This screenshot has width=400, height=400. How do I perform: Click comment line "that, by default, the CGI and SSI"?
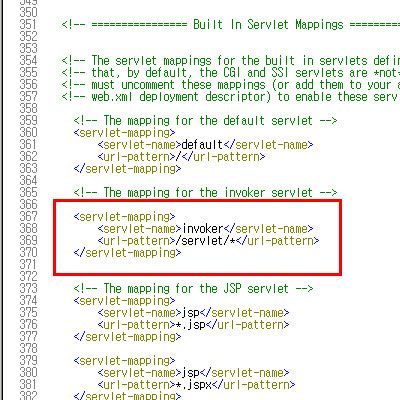(x=231, y=73)
